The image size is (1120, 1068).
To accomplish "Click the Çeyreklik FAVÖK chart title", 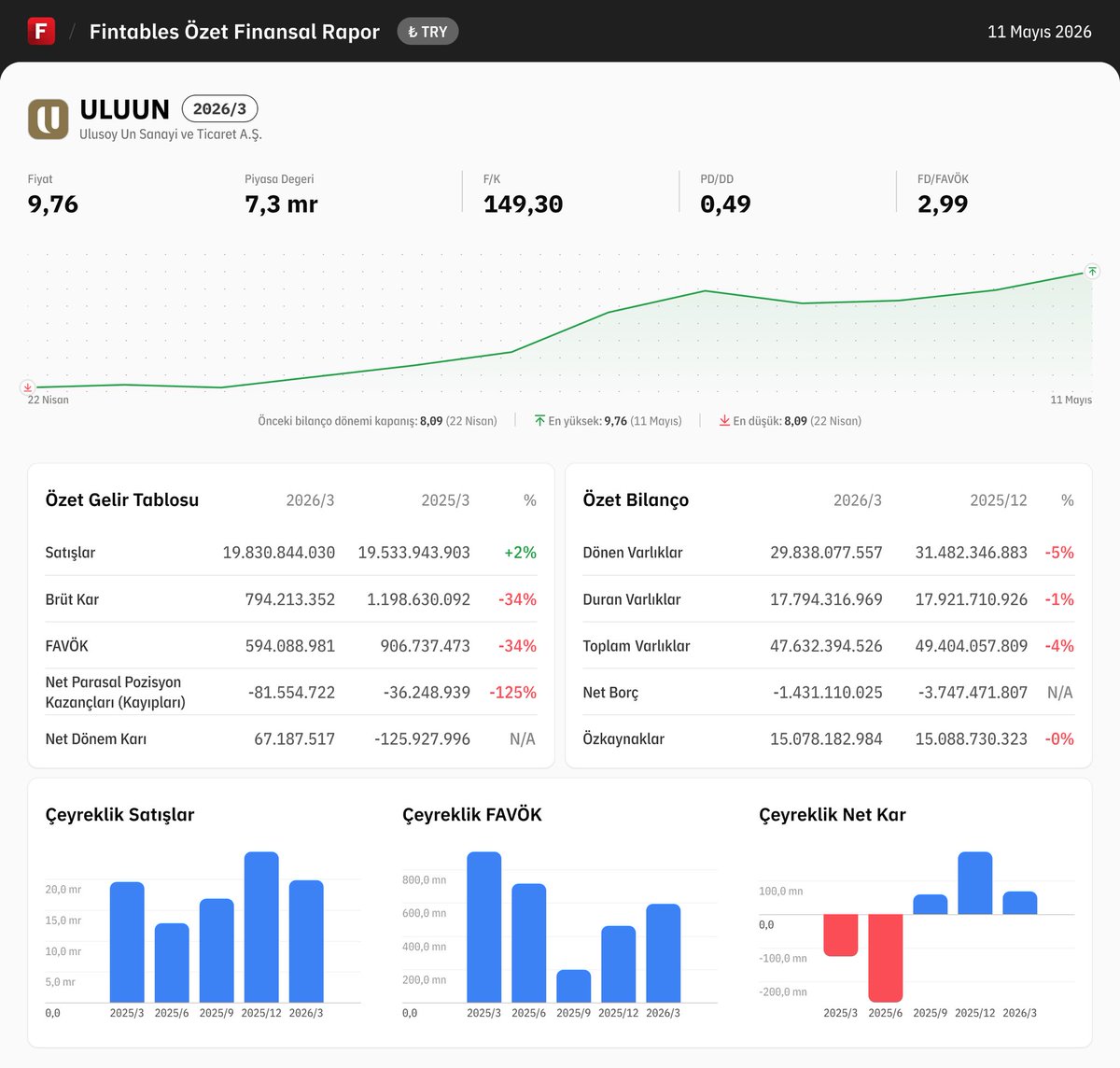I will 472,815.
